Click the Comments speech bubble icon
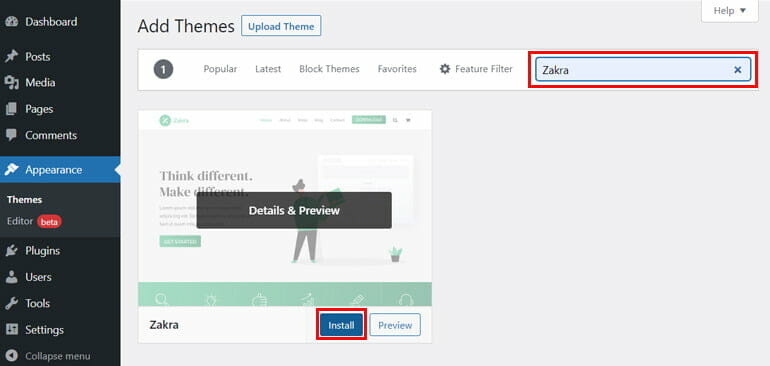Viewport: 770px width, 366px height. (x=11, y=135)
